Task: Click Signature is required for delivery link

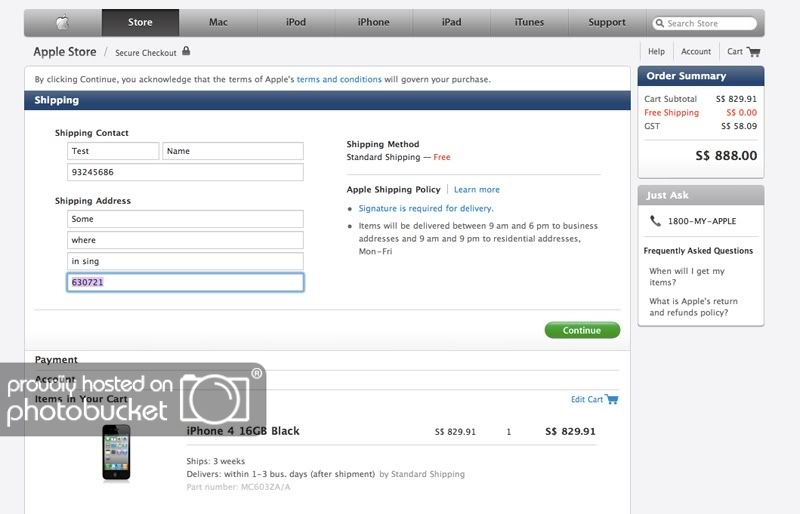Action: click(x=426, y=208)
